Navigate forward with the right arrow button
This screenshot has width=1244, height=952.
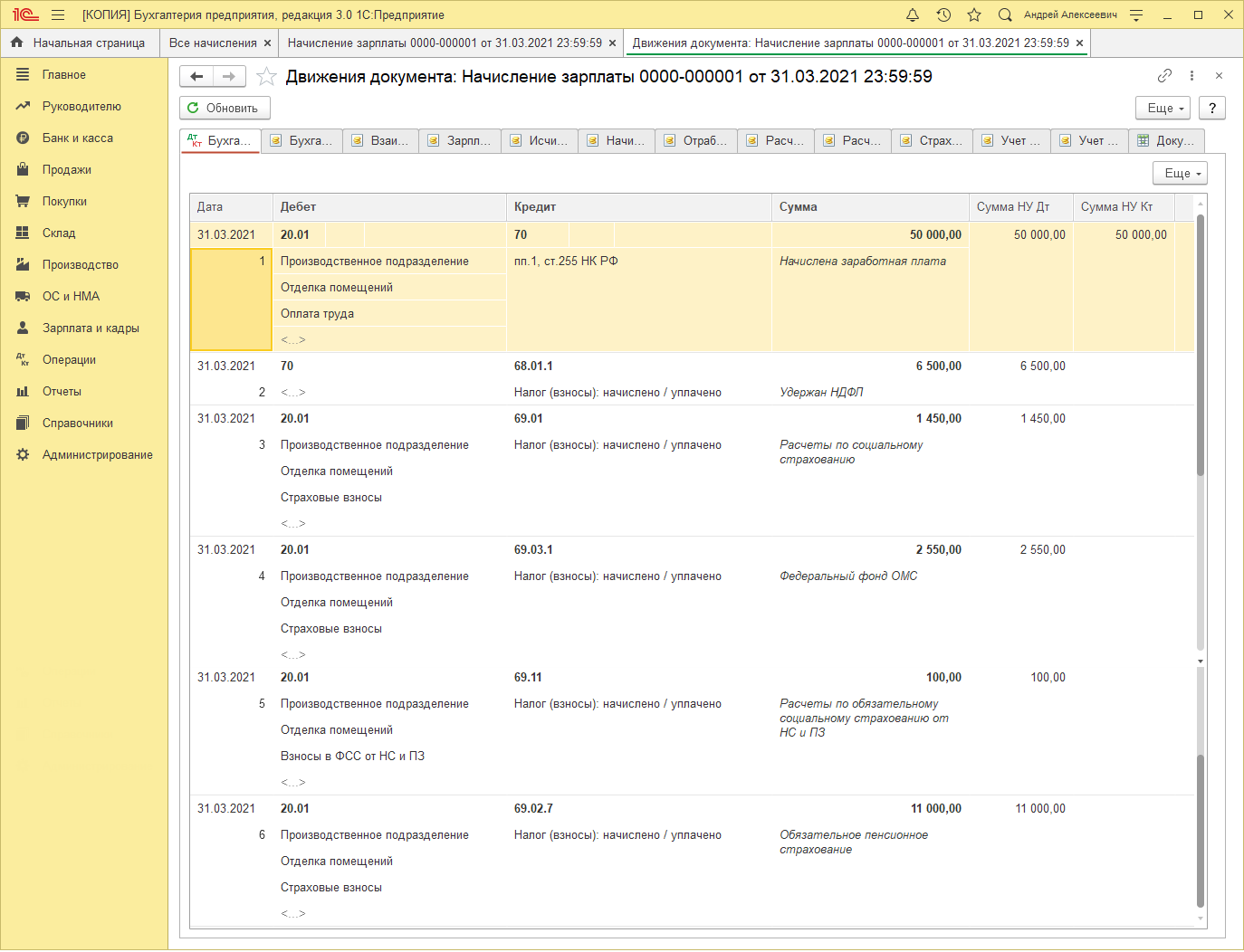coord(229,77)
